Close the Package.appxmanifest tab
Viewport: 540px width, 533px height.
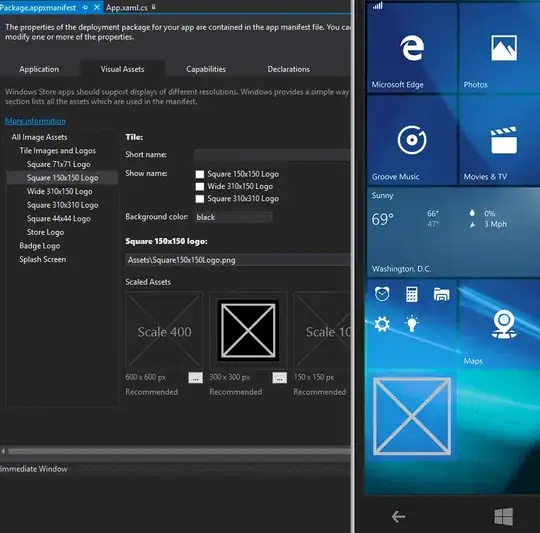pos(97,7)
